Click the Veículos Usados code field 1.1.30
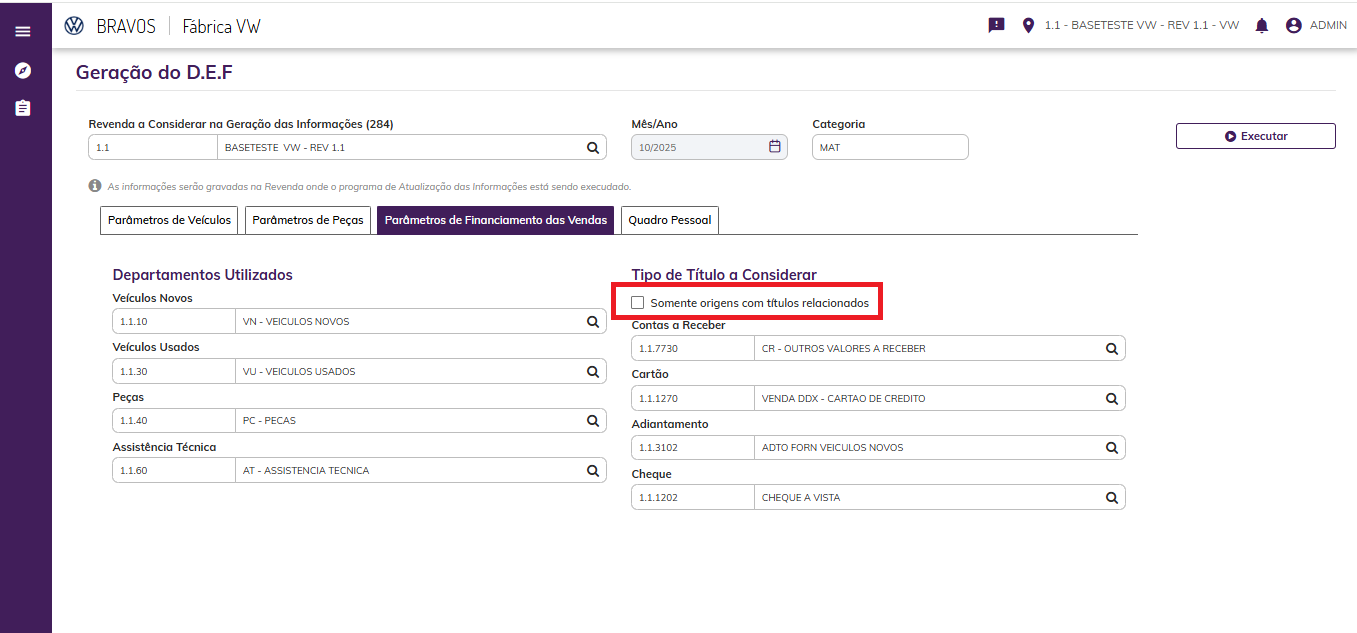Viewport: 1357px width, 633px height. click(174, 371)
